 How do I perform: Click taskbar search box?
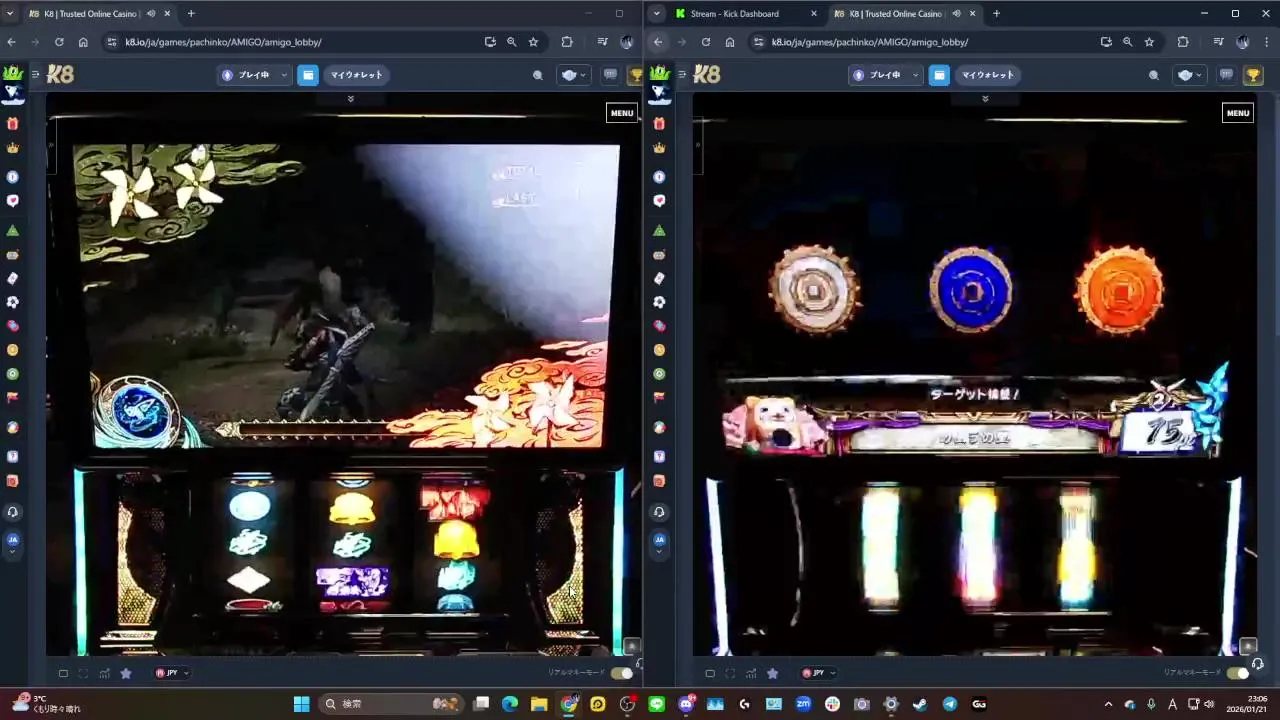390,704
